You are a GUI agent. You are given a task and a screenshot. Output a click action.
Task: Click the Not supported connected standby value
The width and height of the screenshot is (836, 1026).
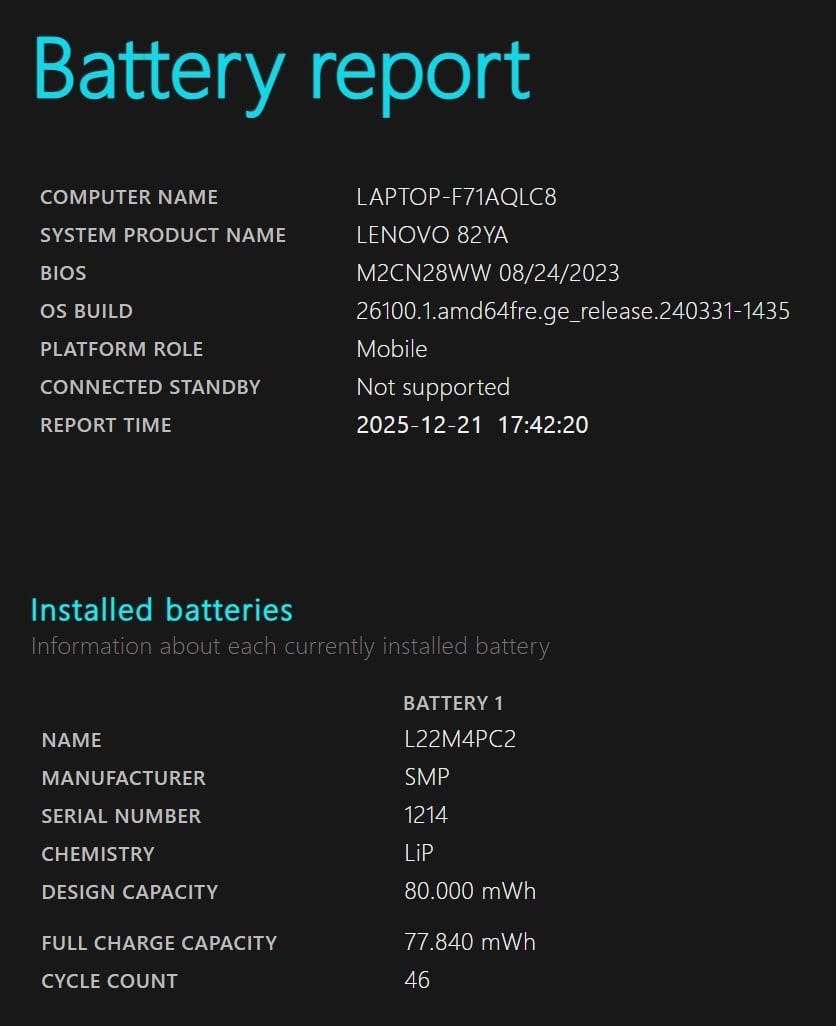pos(433,387)
